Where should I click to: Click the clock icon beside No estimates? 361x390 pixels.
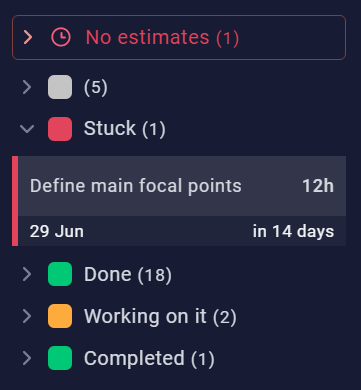point(61,37)
